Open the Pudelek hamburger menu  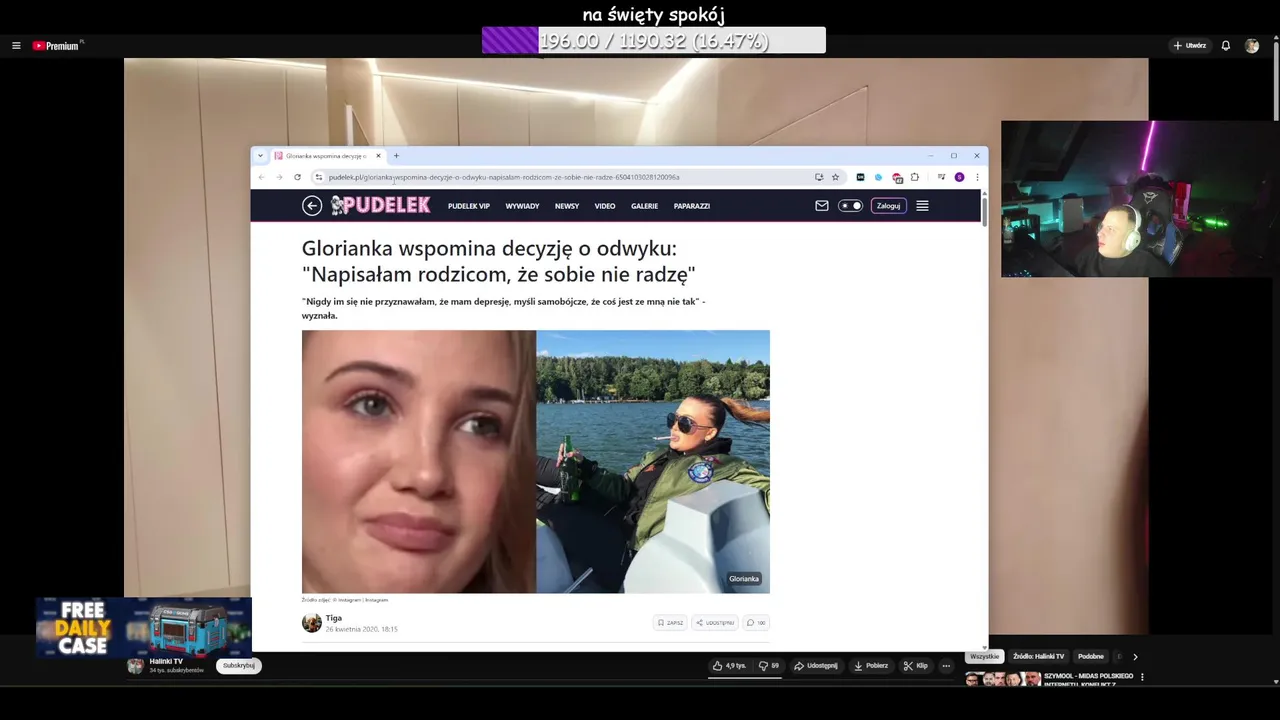[922, 206]
